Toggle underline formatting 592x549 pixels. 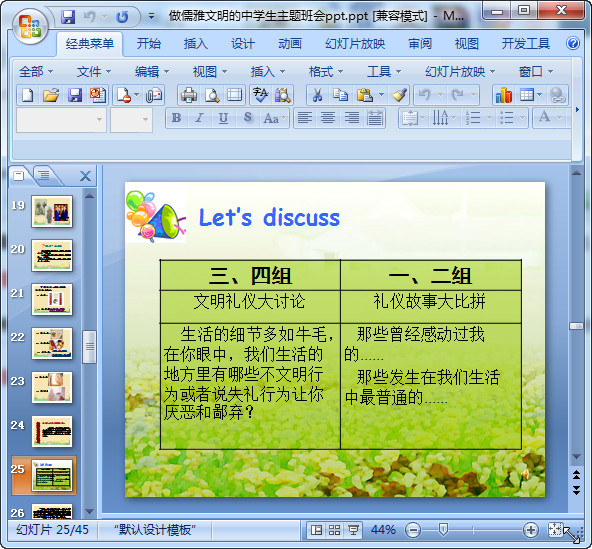pyautogui.click(x=224, y=118)
